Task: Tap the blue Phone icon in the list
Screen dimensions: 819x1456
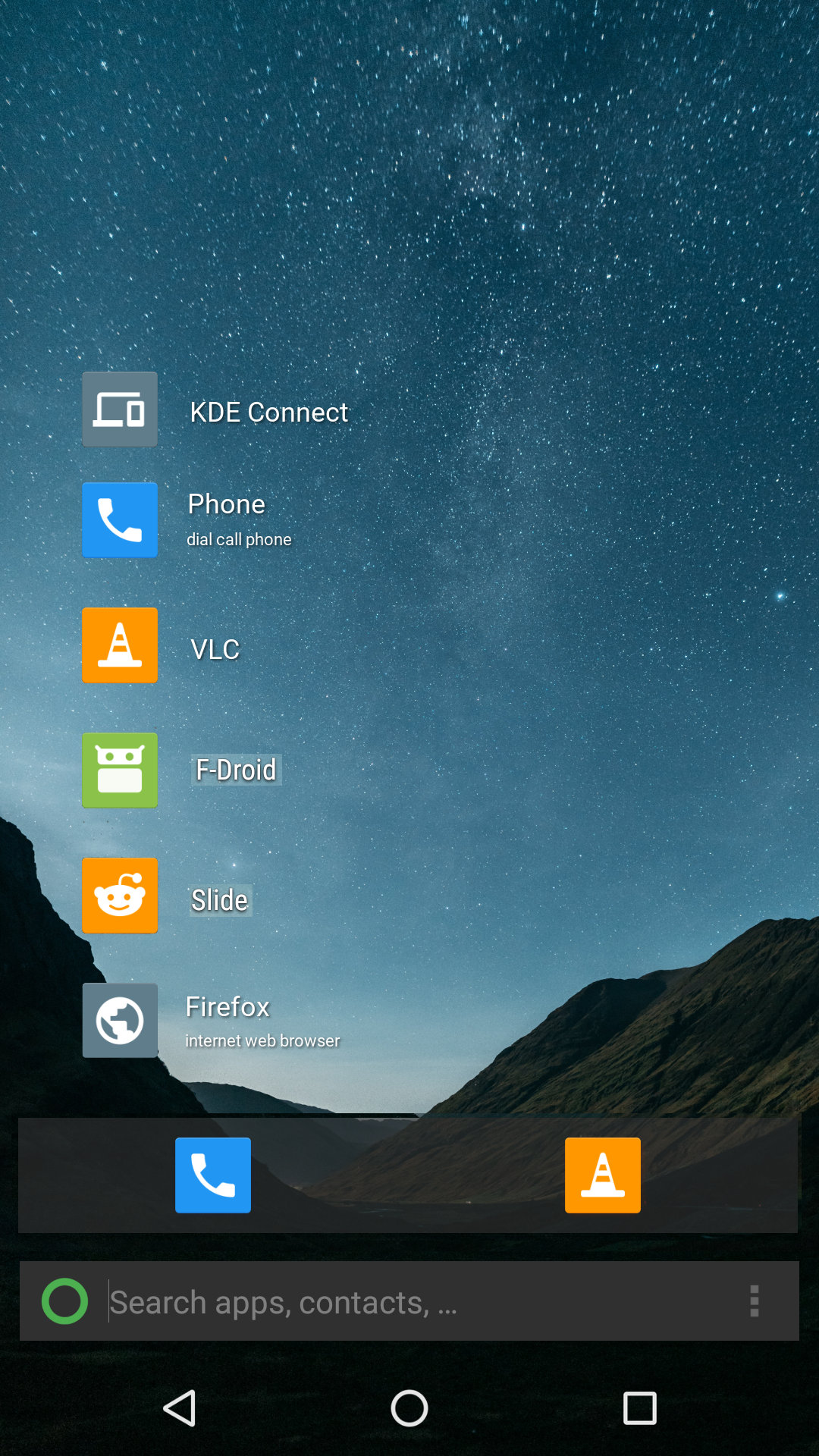Action: 120,520
